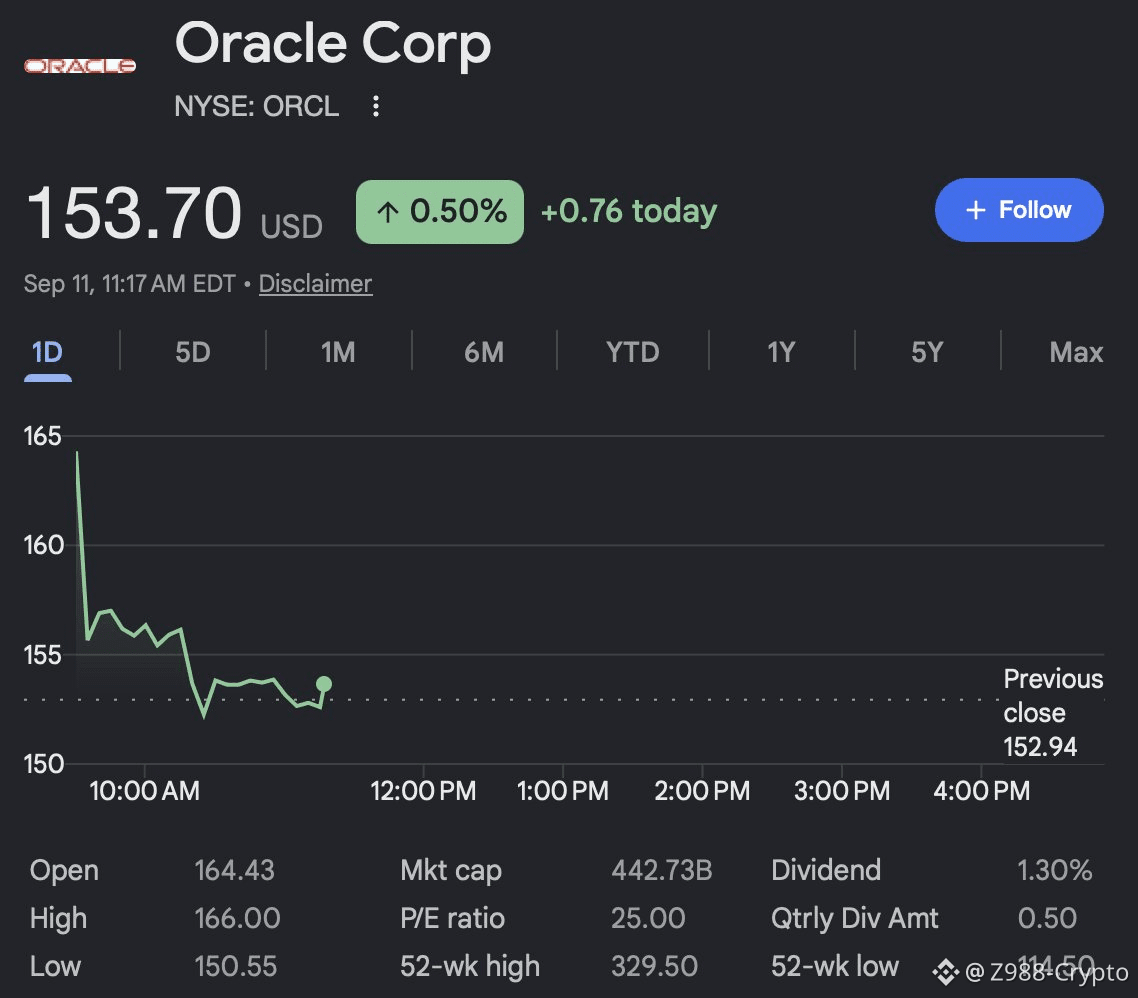The width and height of the screenshot is (1138, 998).
Task: Click the Previous close 152.94 label
Action: click(x=1053, y=713)
